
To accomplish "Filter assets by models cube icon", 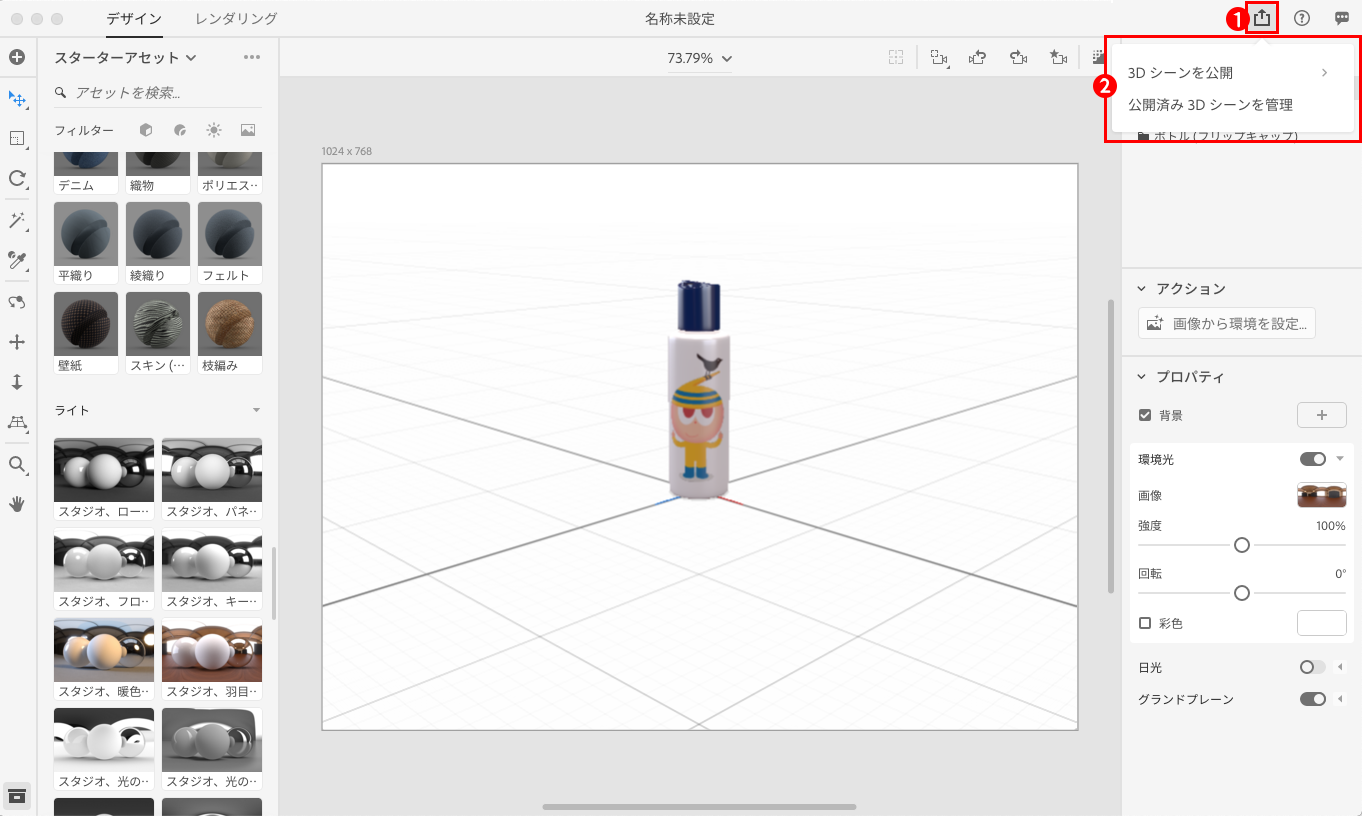I will point(146,130).
